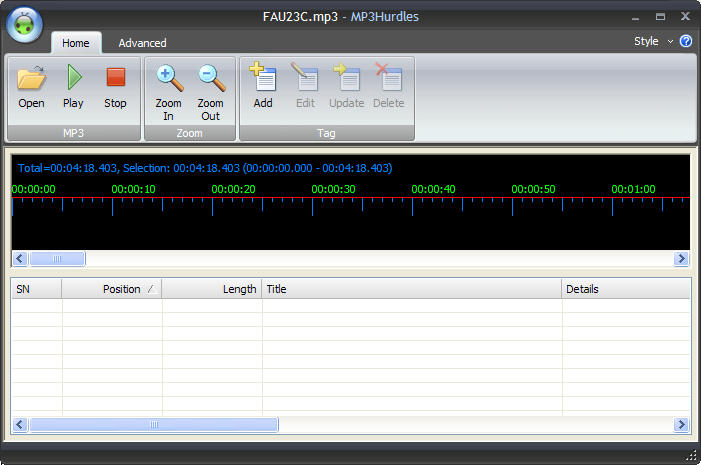Sort tag list by Details column
The image size is (701, 465).
(x=626, y=289)
